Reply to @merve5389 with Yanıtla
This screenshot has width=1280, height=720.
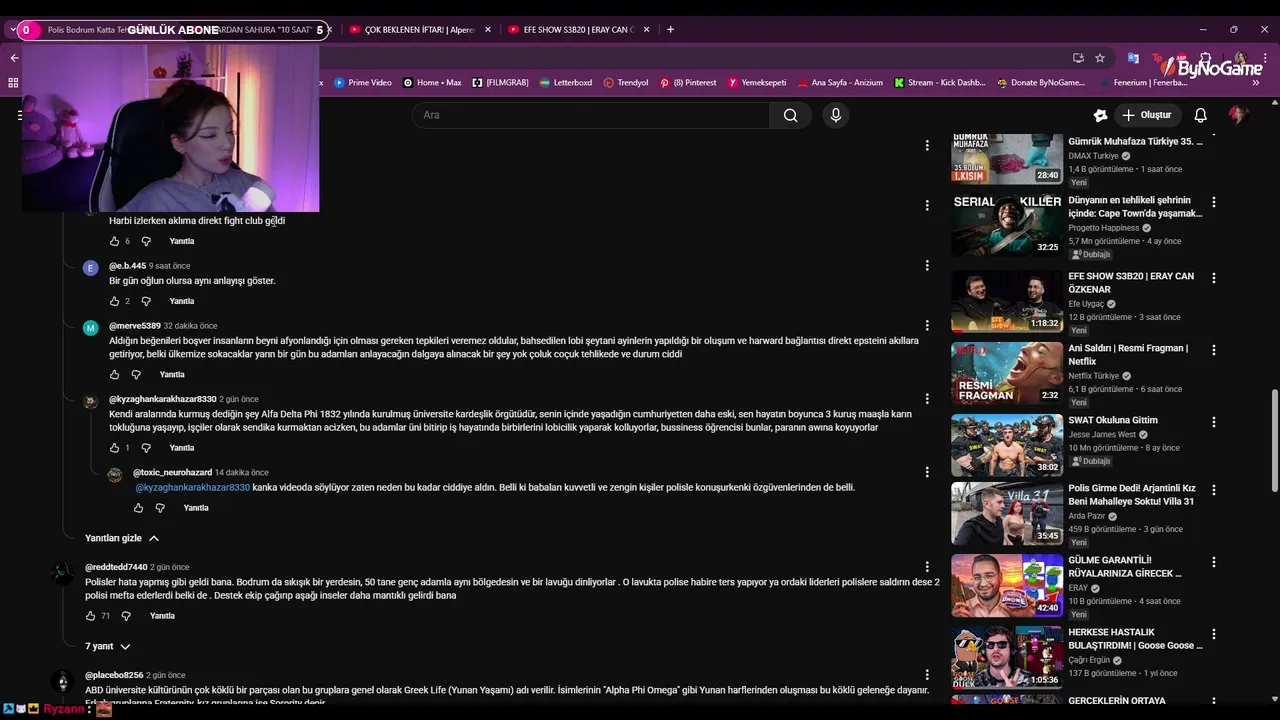pos(172,374)
